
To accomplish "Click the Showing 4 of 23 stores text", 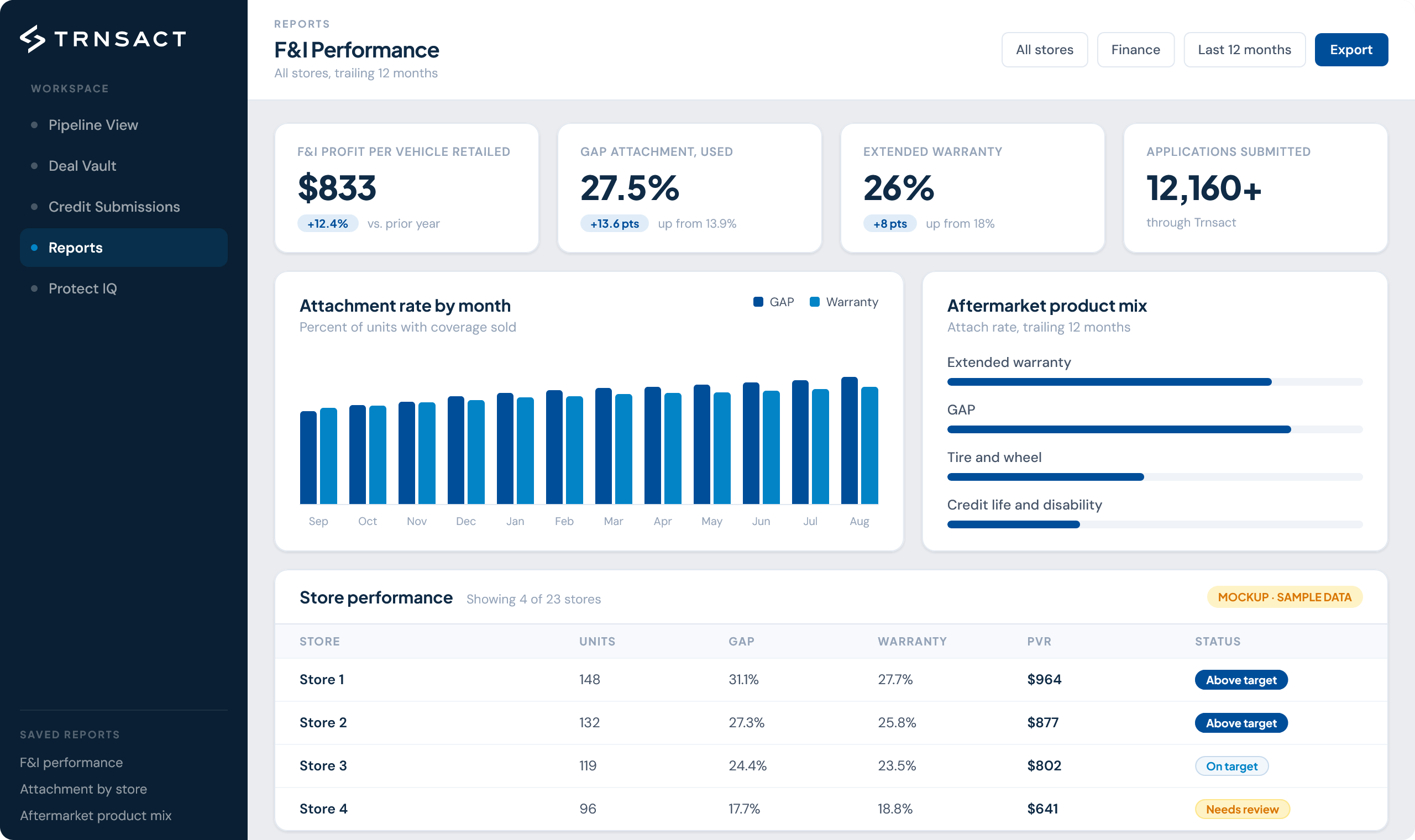I will pyautogui.click(x=534, y=599).
